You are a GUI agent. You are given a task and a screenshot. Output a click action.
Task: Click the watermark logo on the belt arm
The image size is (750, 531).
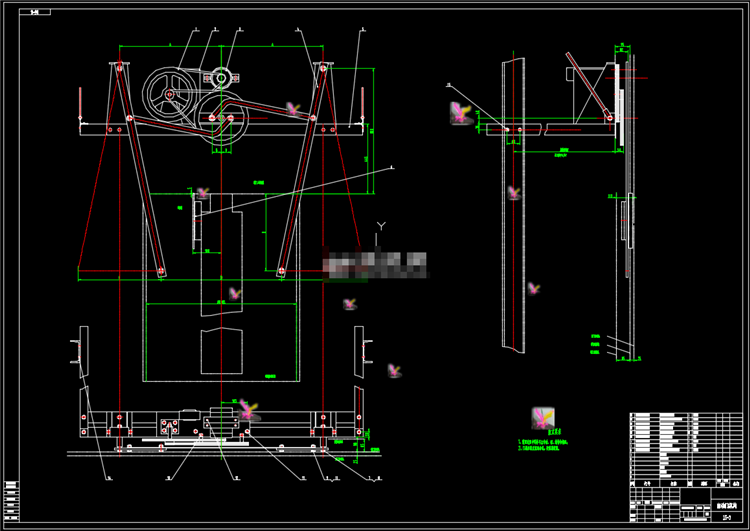pos(293,109)
